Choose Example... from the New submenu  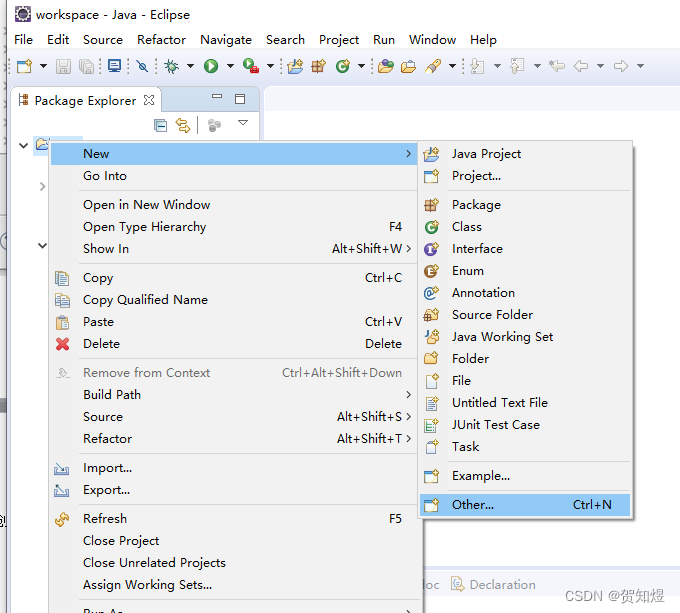point(525,476)
